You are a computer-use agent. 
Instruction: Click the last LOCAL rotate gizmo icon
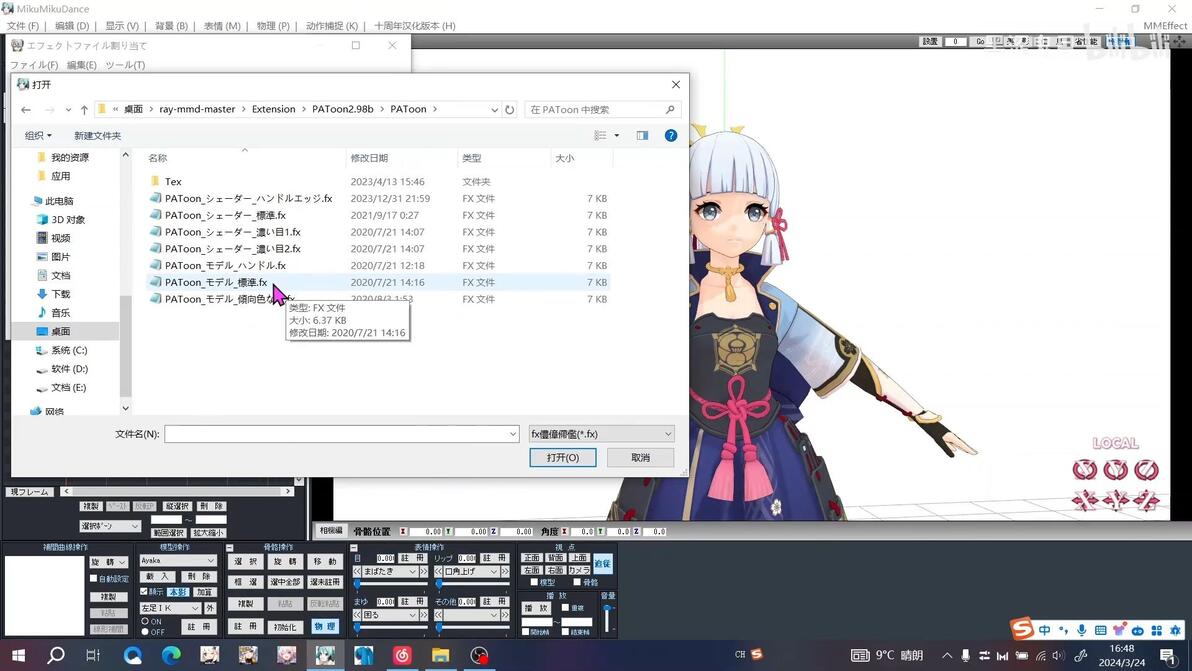pos(1146,470)
